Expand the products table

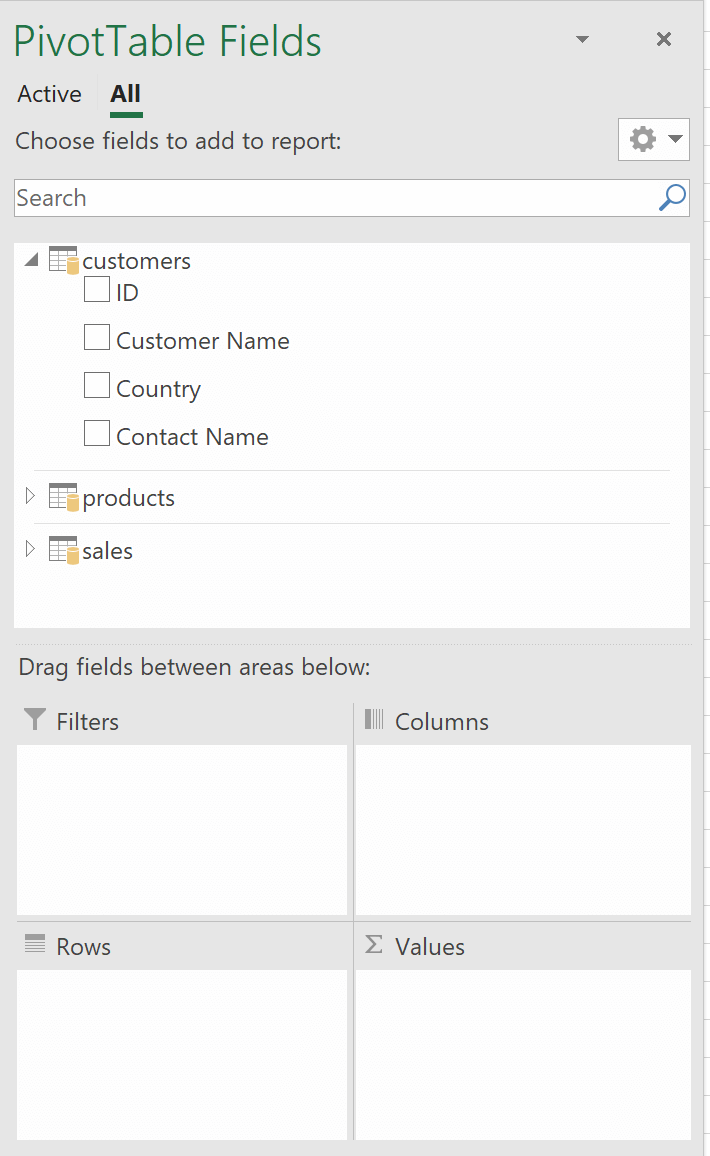[x=31, y=495]
